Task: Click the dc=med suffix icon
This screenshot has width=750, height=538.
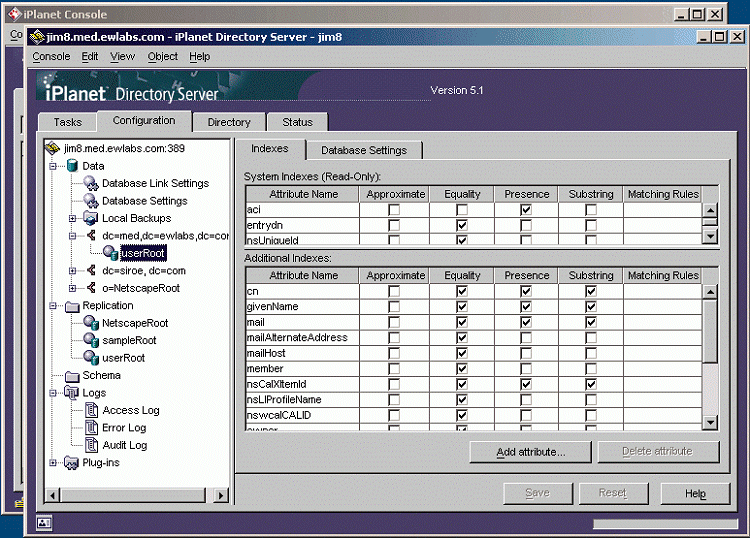Action: click(x=91, y=235)
